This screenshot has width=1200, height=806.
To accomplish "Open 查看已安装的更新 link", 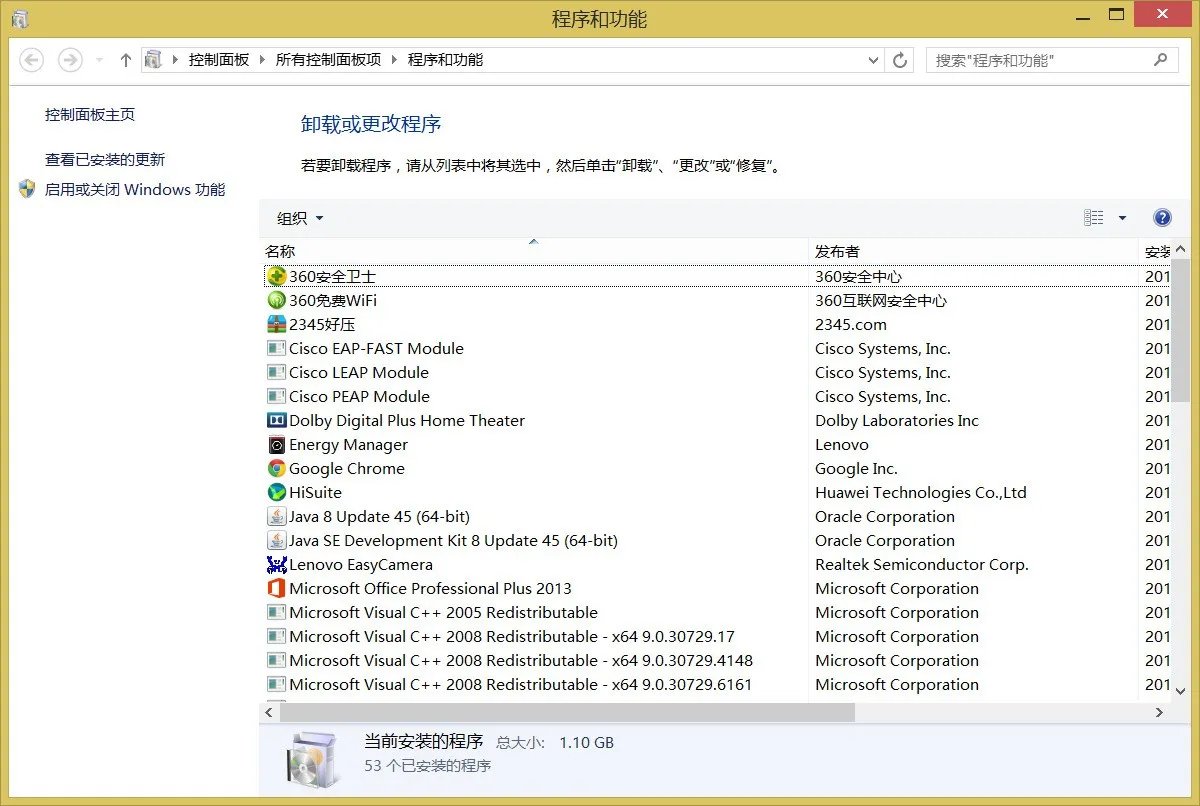I will coord(104,158).
